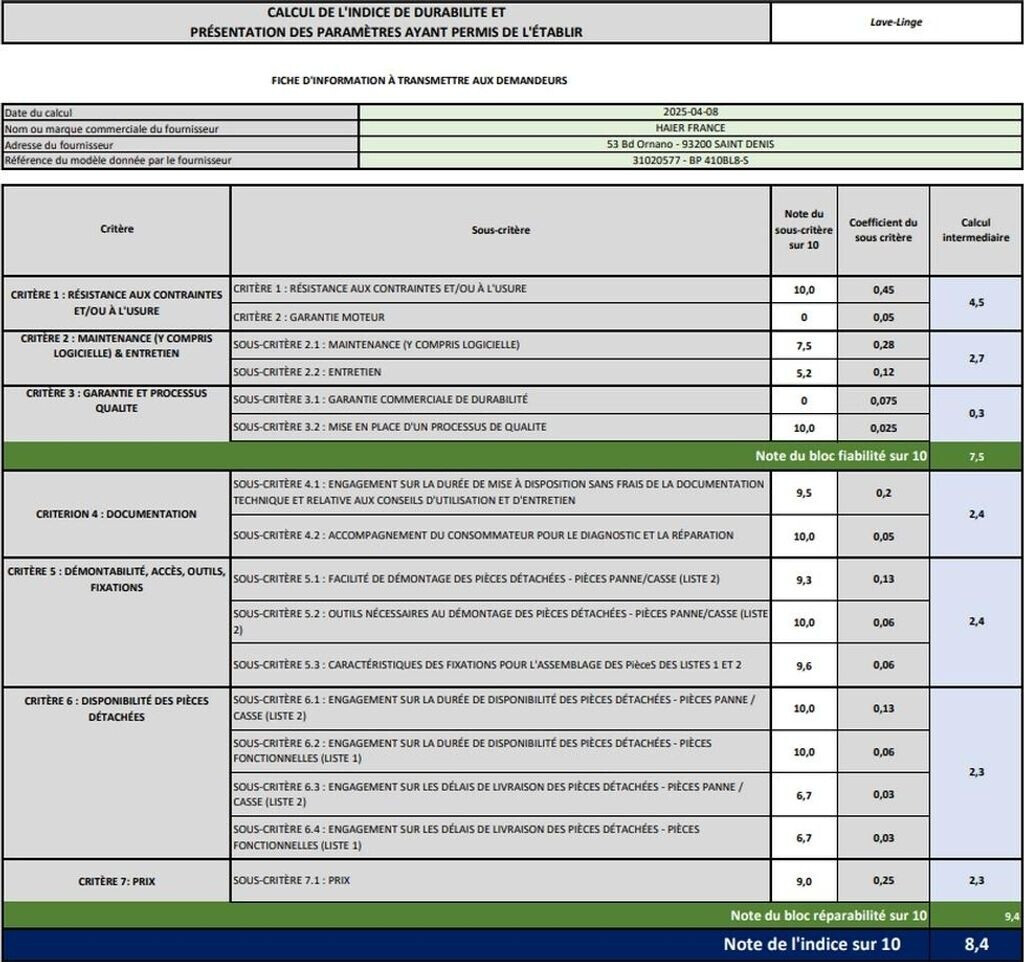Screen dimensions: 1024x962
Task: Select the 53 Bd Ornano address cell
Action: (x=690, y=144)
